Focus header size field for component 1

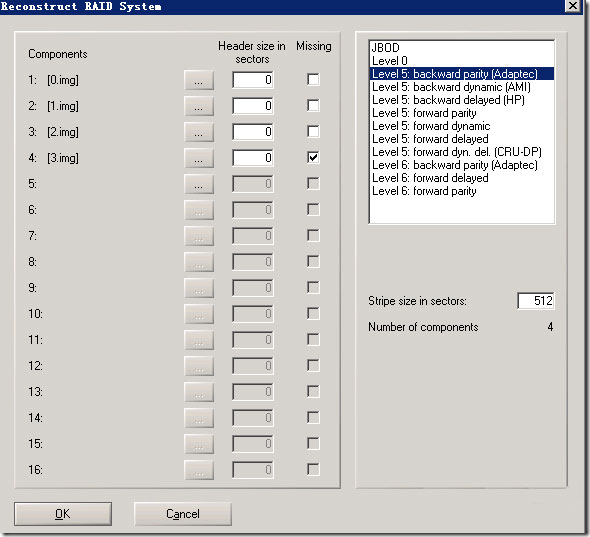tap(253, 80)
